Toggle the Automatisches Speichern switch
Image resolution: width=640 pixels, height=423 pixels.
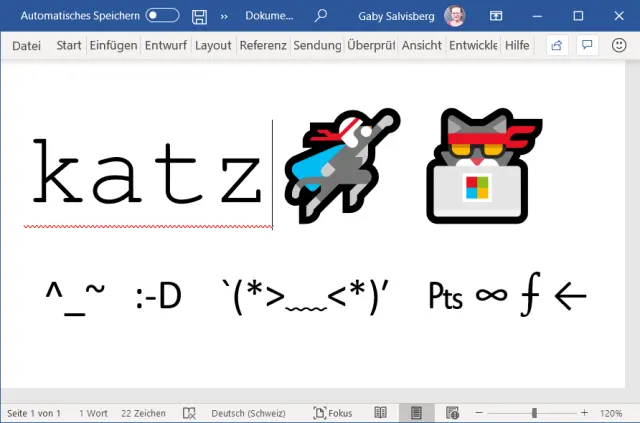[x=162, y=16]
